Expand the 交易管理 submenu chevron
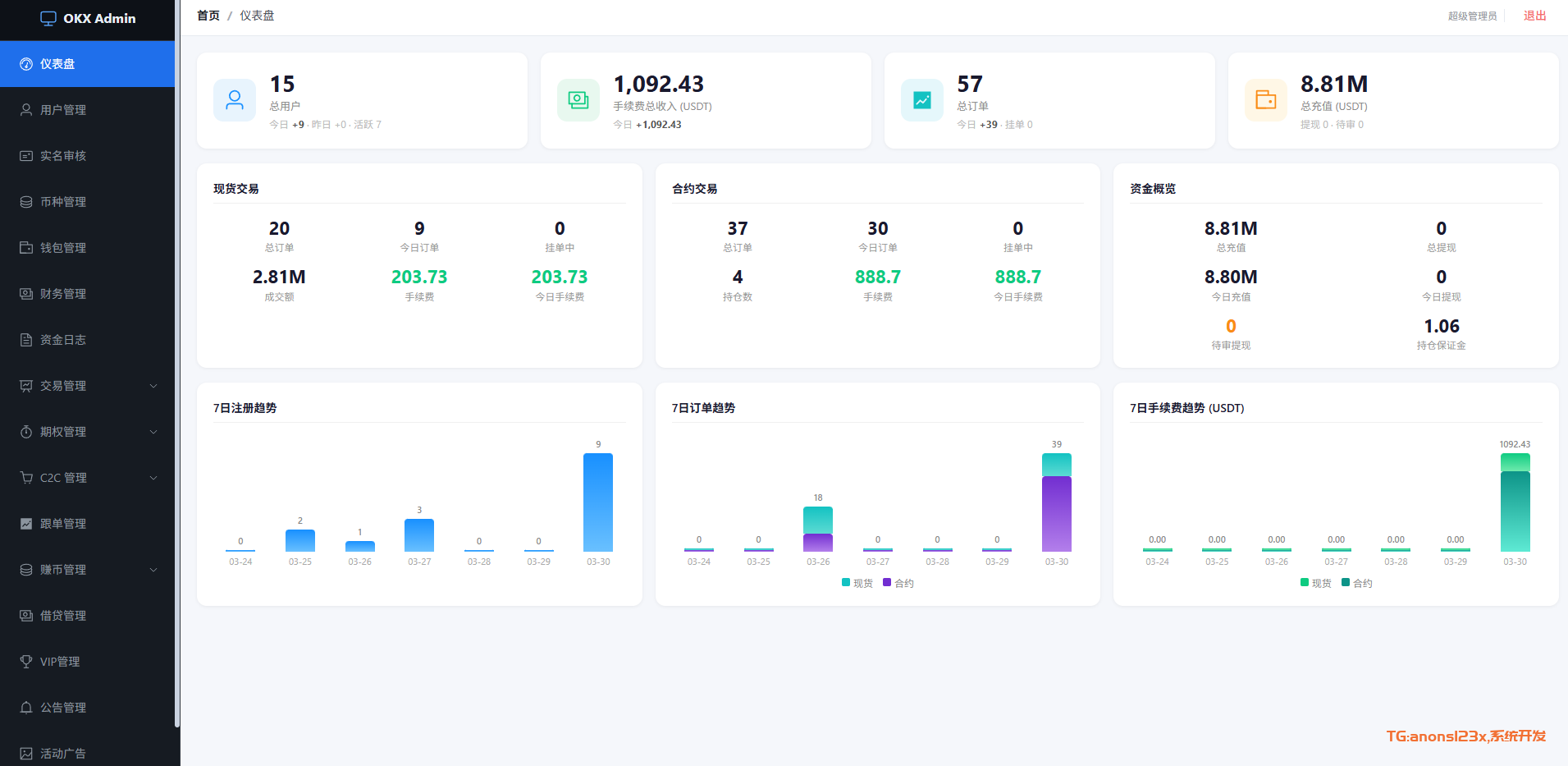 [153, 386]
